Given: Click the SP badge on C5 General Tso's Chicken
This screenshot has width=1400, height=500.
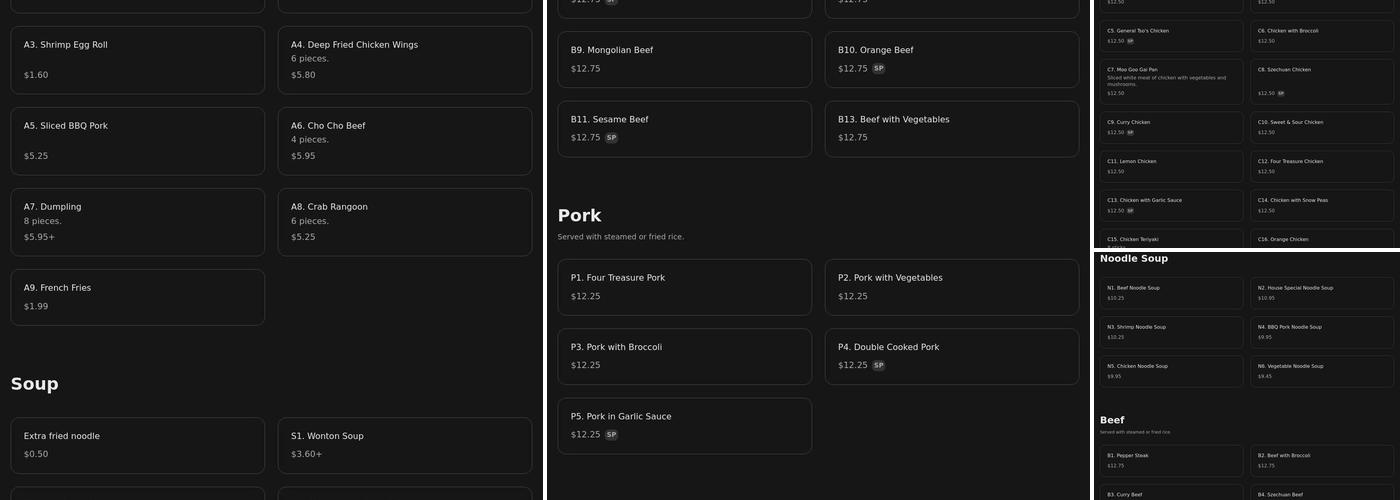Looking at the screenshot, I should tap(1130, 41).
